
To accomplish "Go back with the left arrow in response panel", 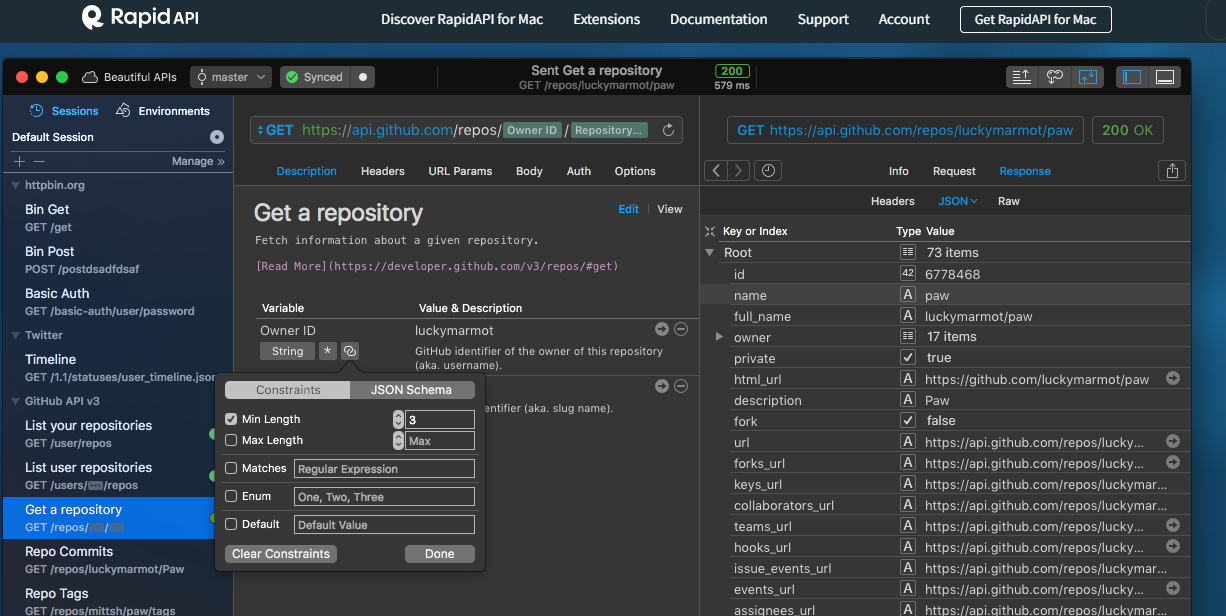I will [x=715, y=171].
